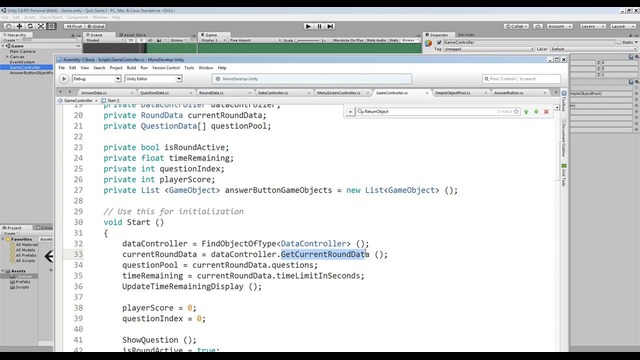Select All Scripts in Project favorites
The width and height of the screenshot is (640, 360).
pyautogui.click(x=25, y=260)
